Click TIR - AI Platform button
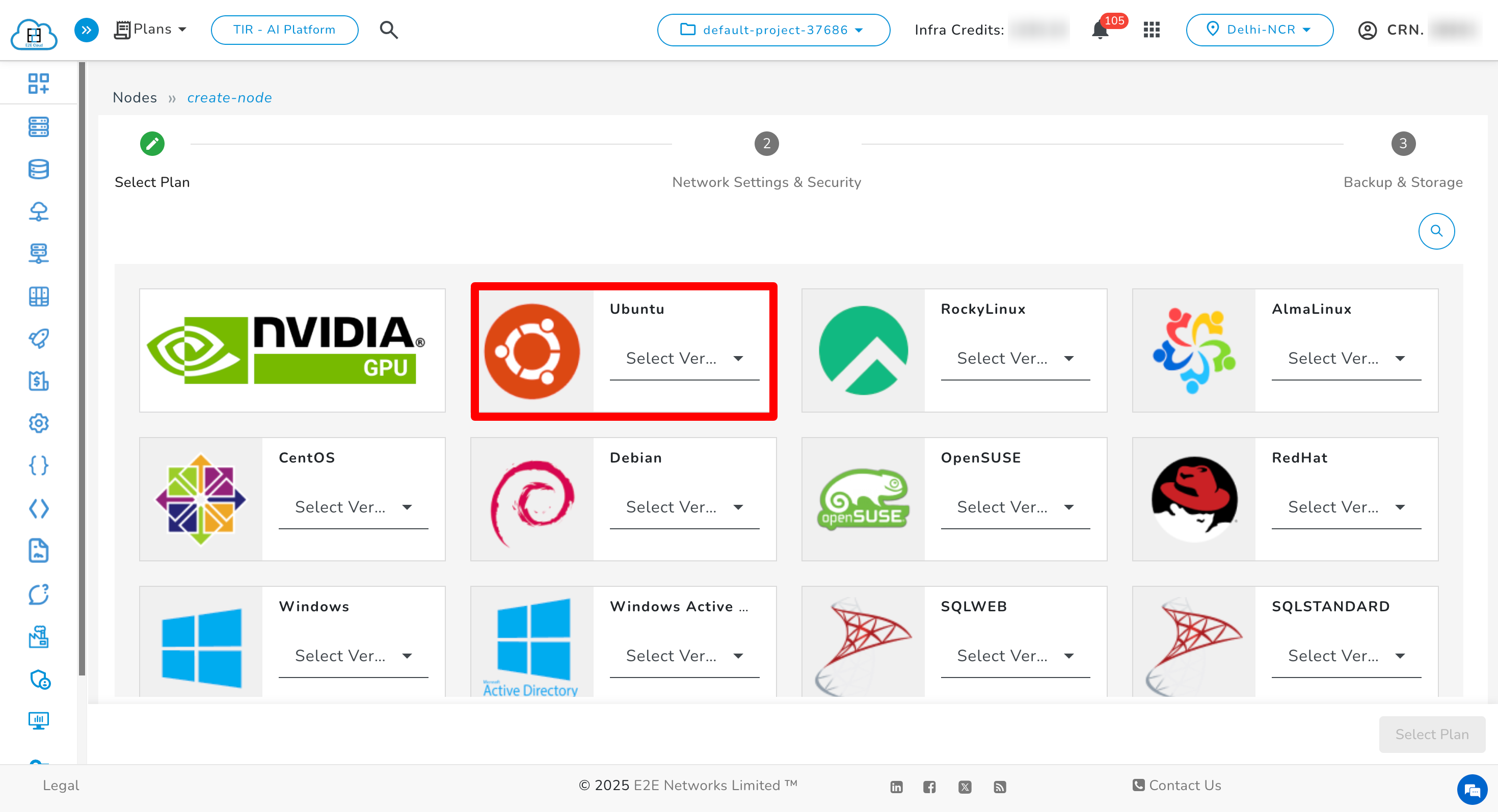1498x812 pixels. [284, 30]
